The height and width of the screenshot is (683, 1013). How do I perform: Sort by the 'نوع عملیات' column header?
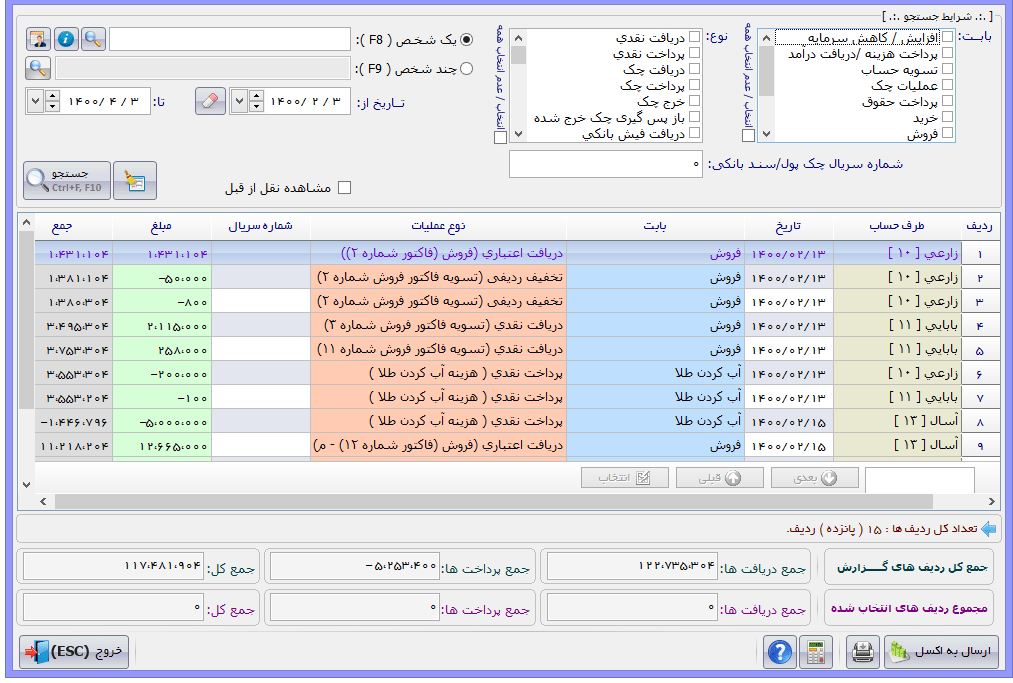437,225
